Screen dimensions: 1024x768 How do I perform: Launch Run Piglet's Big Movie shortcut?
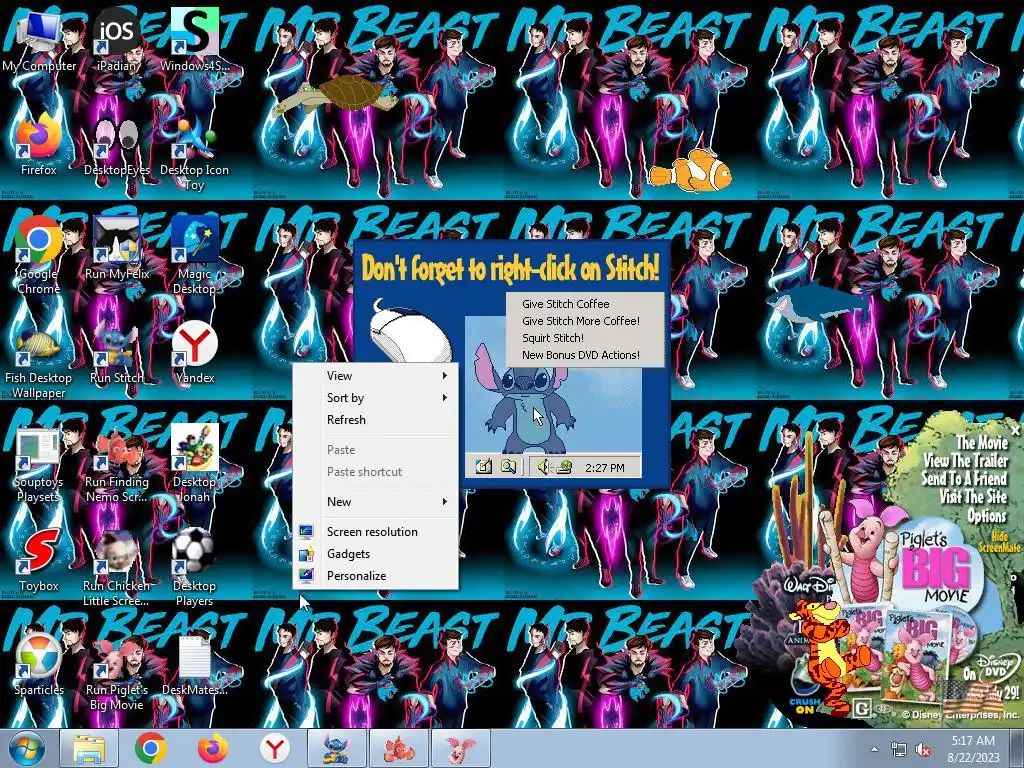click(x=116, y=673)
